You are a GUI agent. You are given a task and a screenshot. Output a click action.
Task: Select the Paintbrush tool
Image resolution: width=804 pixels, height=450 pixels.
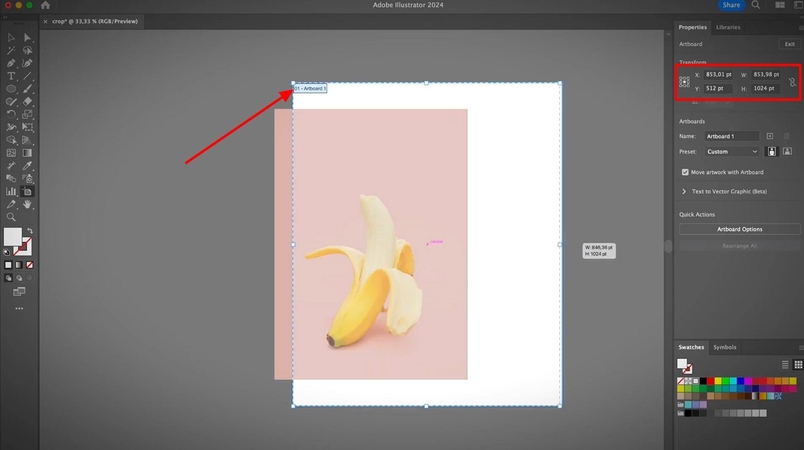(x=27, y=89)
